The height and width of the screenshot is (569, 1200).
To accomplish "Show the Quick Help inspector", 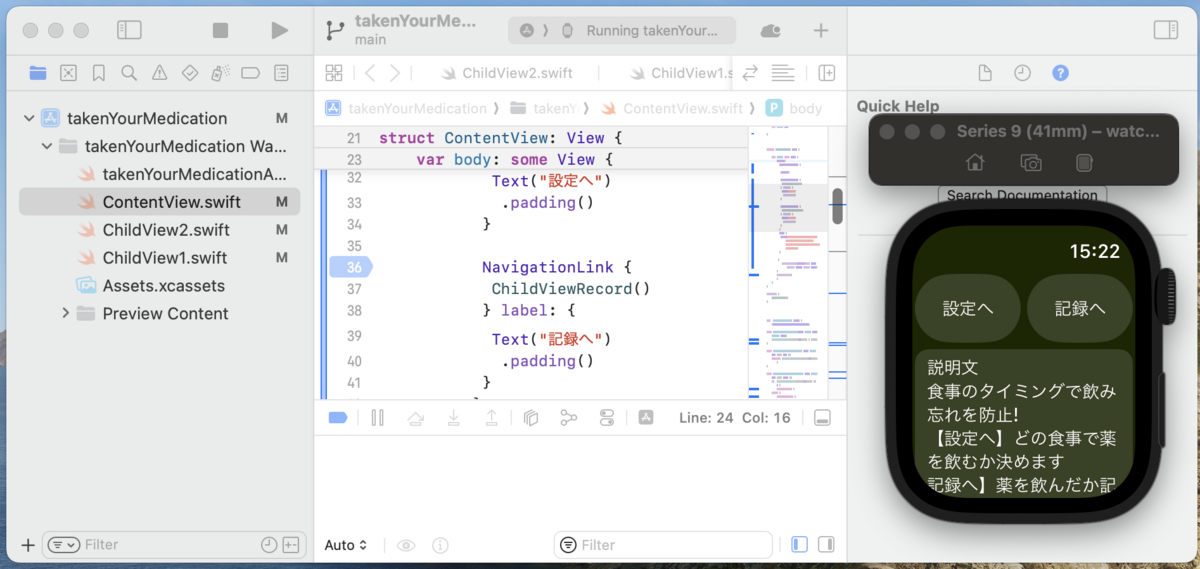I will [1060, 73].
